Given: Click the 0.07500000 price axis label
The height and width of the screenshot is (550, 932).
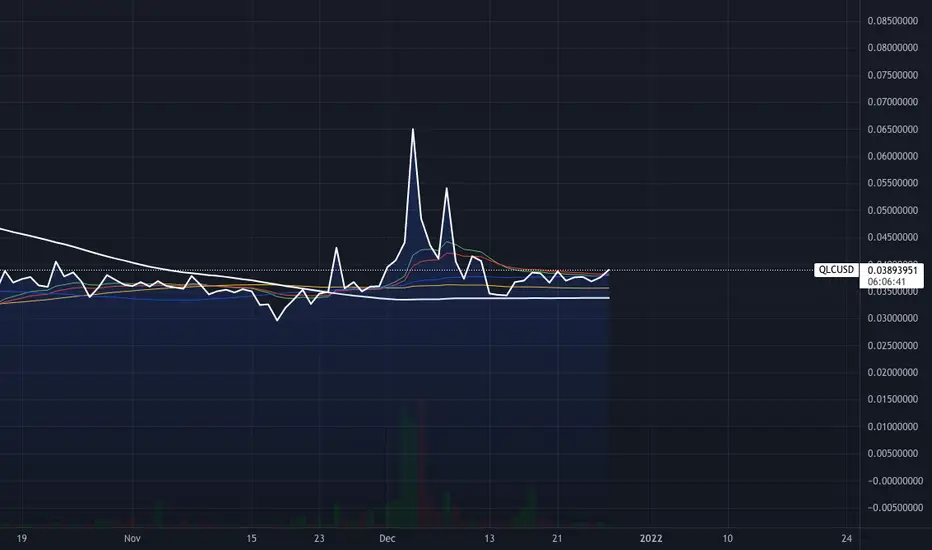Looking at the screenshot, I should (893, 75).
